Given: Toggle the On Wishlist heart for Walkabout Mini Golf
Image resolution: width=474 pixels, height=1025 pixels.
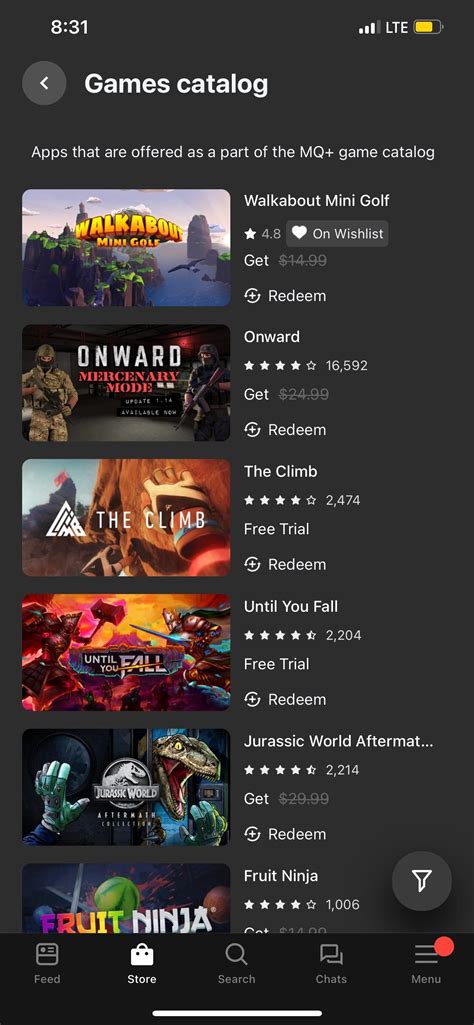Looking at the screenshot, I should pos(337,233).
